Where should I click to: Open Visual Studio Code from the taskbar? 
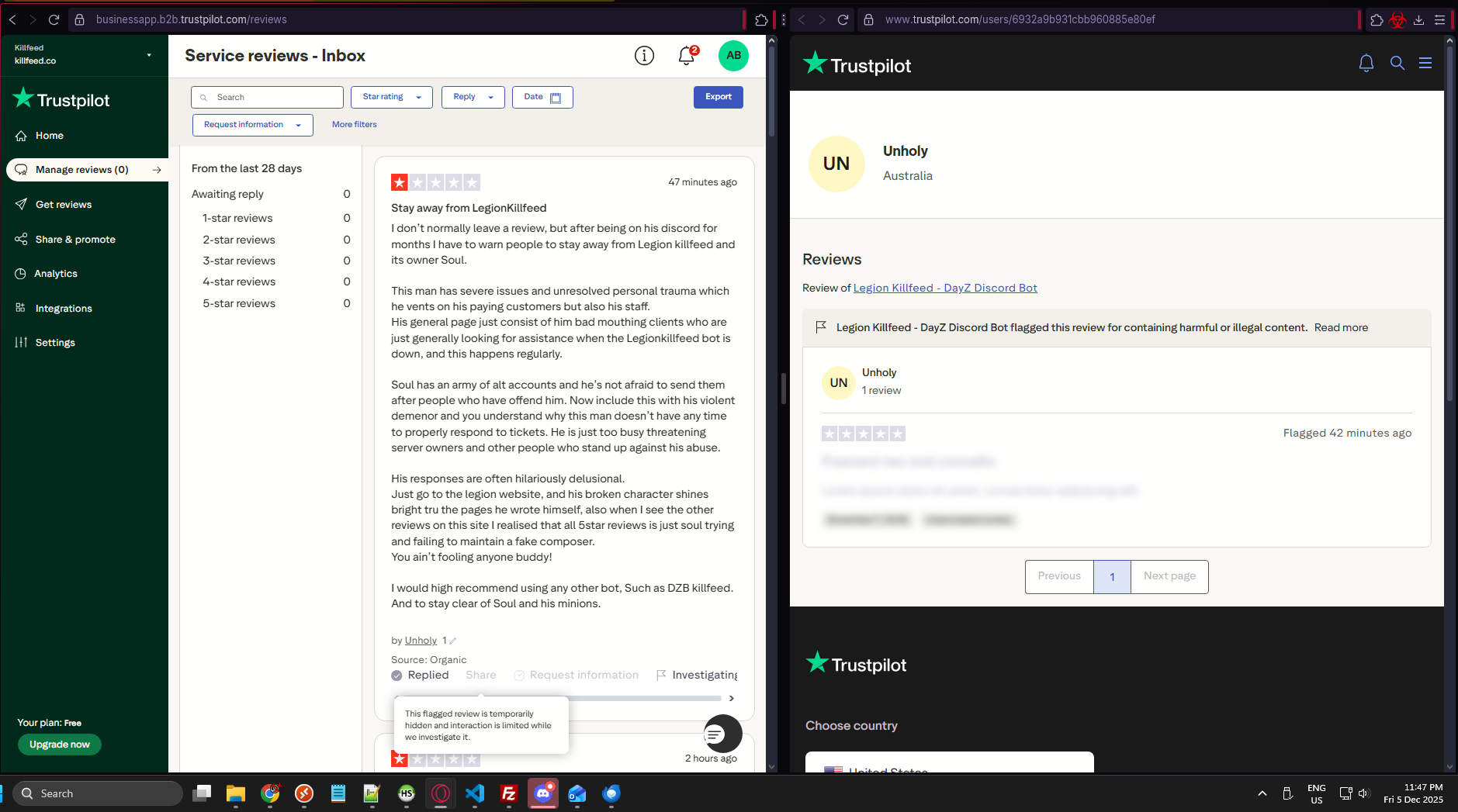coord(475,793)
